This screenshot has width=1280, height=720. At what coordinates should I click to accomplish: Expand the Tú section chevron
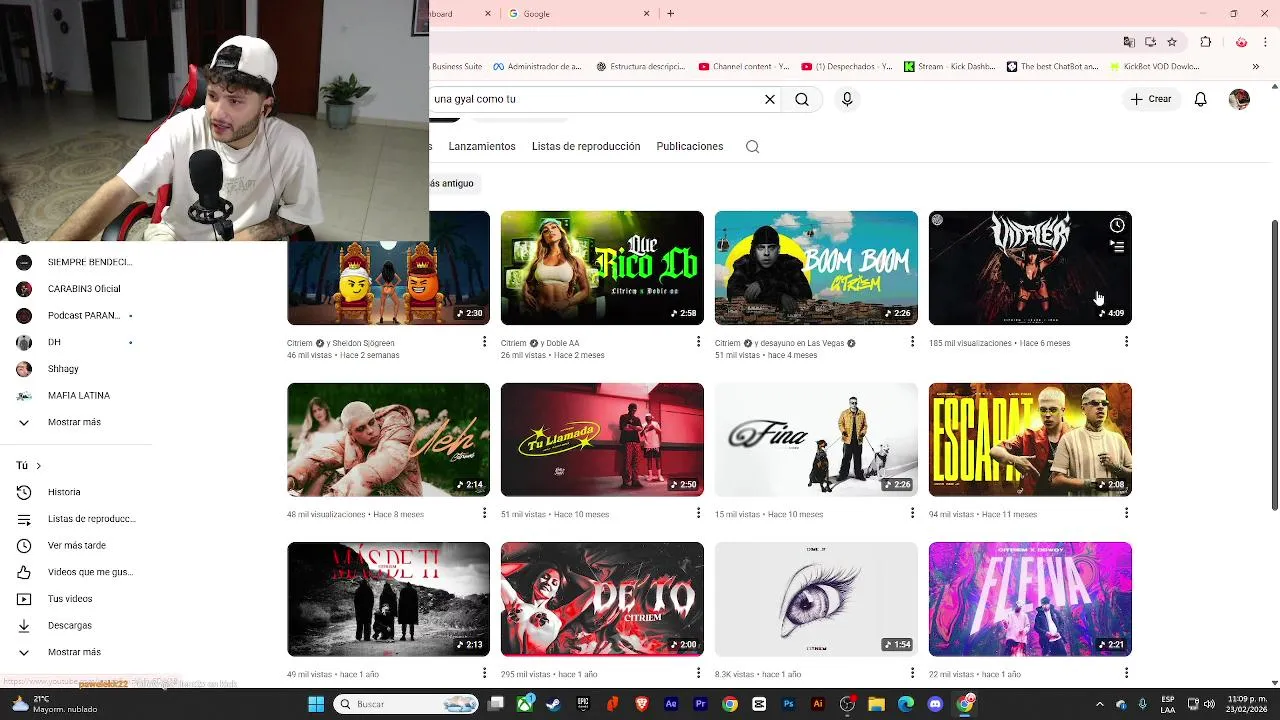[39, 465]
